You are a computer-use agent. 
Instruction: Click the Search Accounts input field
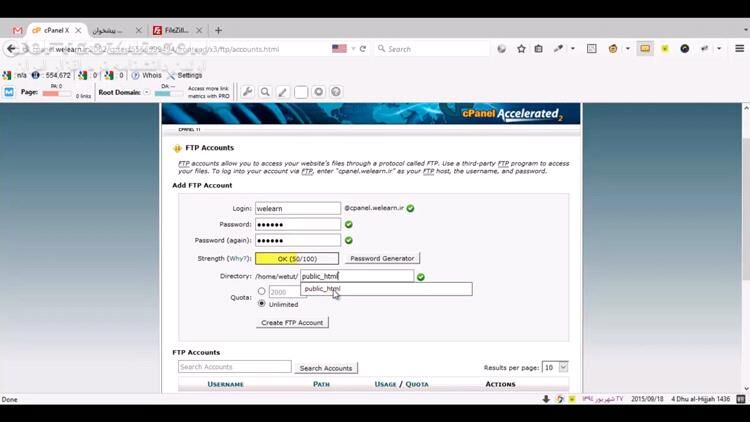[x=234, y=367]
